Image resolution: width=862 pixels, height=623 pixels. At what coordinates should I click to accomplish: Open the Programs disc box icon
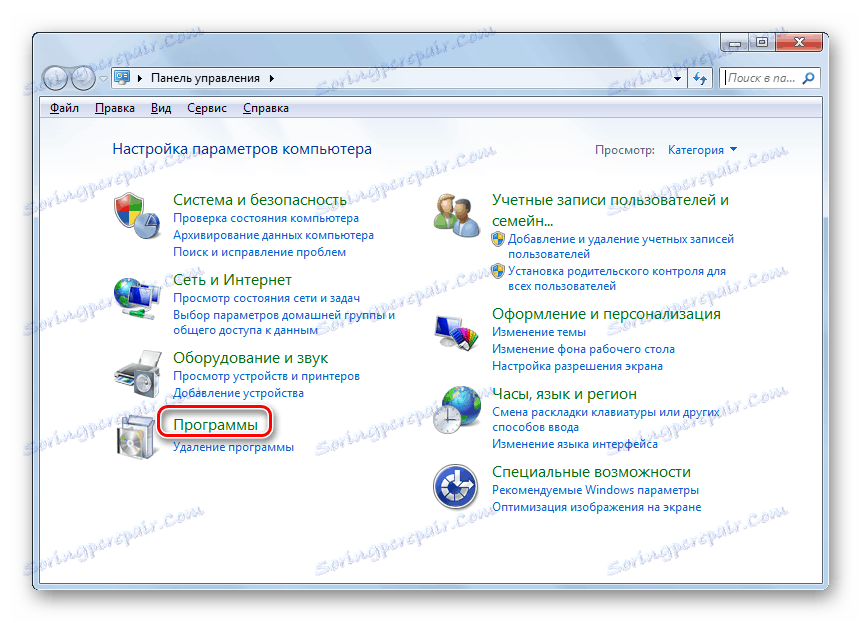pyautogui.click(x=136, y=438)
